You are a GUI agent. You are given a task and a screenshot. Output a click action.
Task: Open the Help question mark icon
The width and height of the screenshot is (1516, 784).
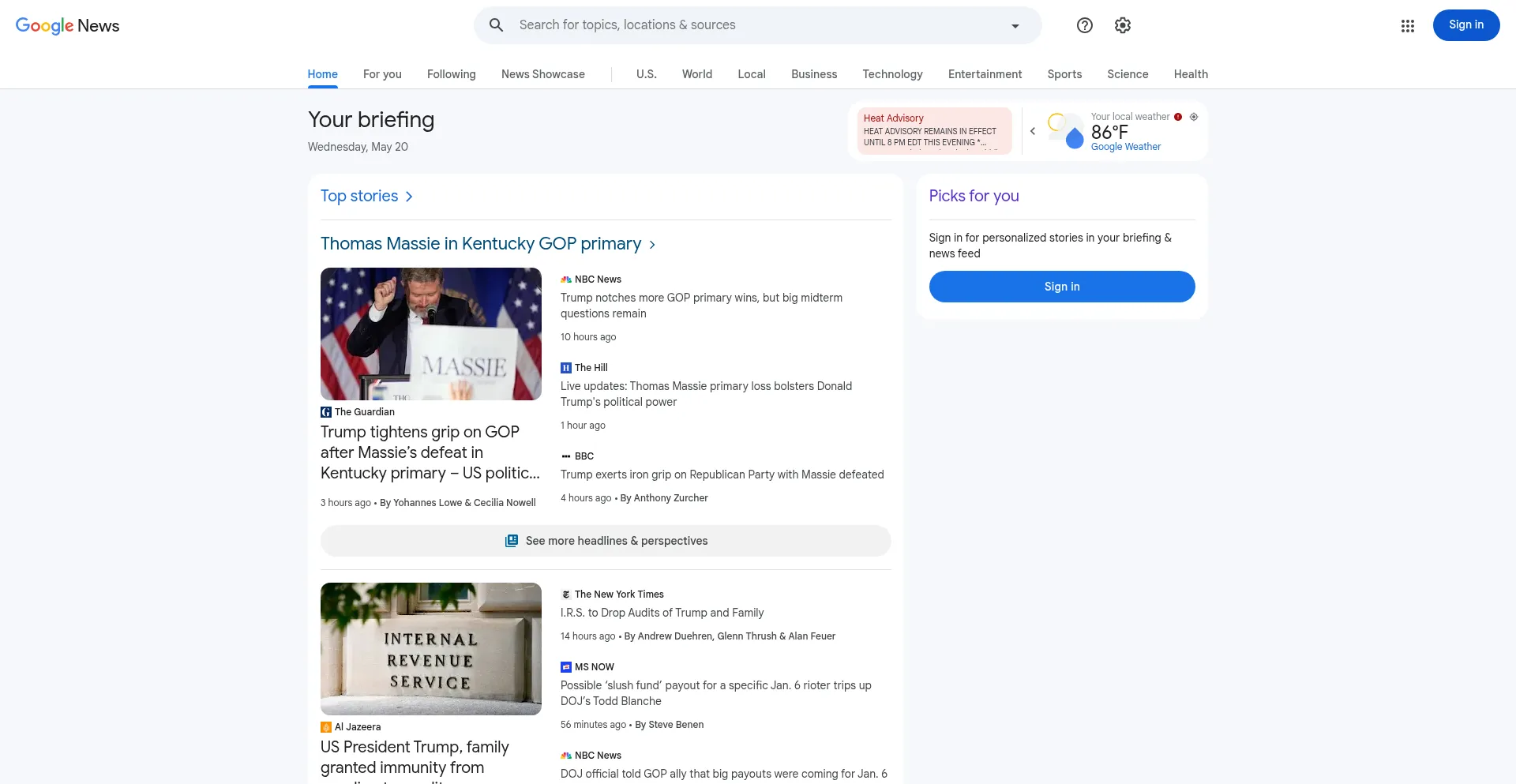(x=1085, y=25)
